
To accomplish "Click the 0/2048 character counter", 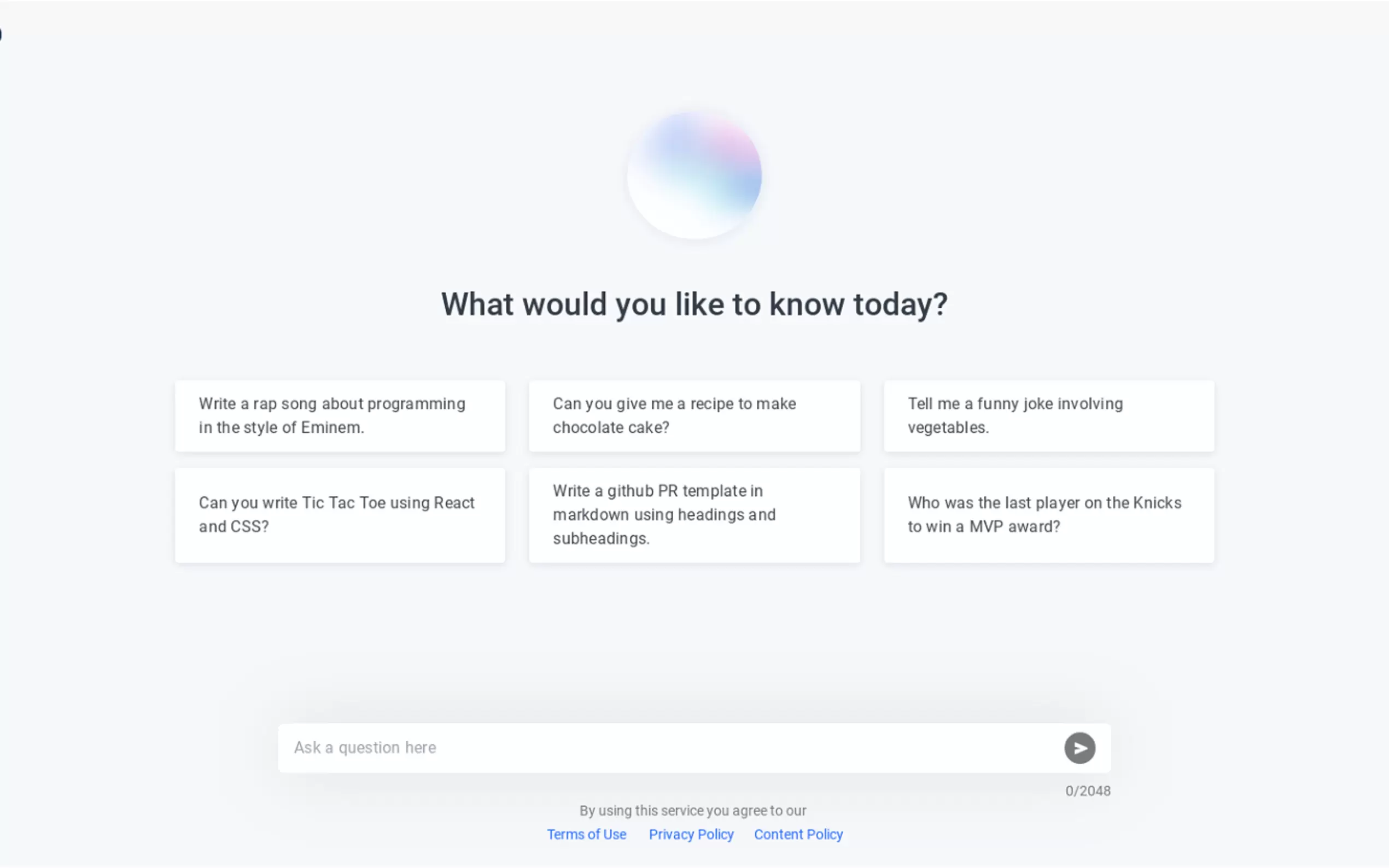I will [1088, 791].
